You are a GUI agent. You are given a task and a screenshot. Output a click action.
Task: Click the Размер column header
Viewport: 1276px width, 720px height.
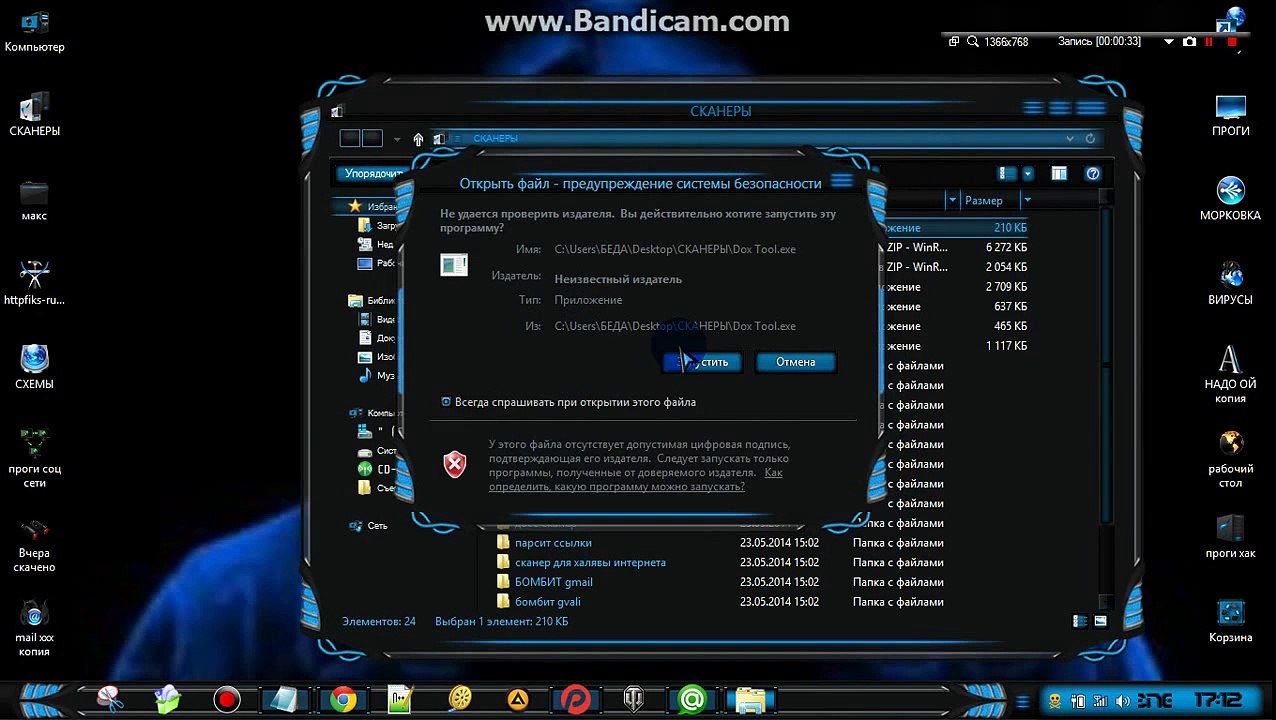click(x=984, y=200)
